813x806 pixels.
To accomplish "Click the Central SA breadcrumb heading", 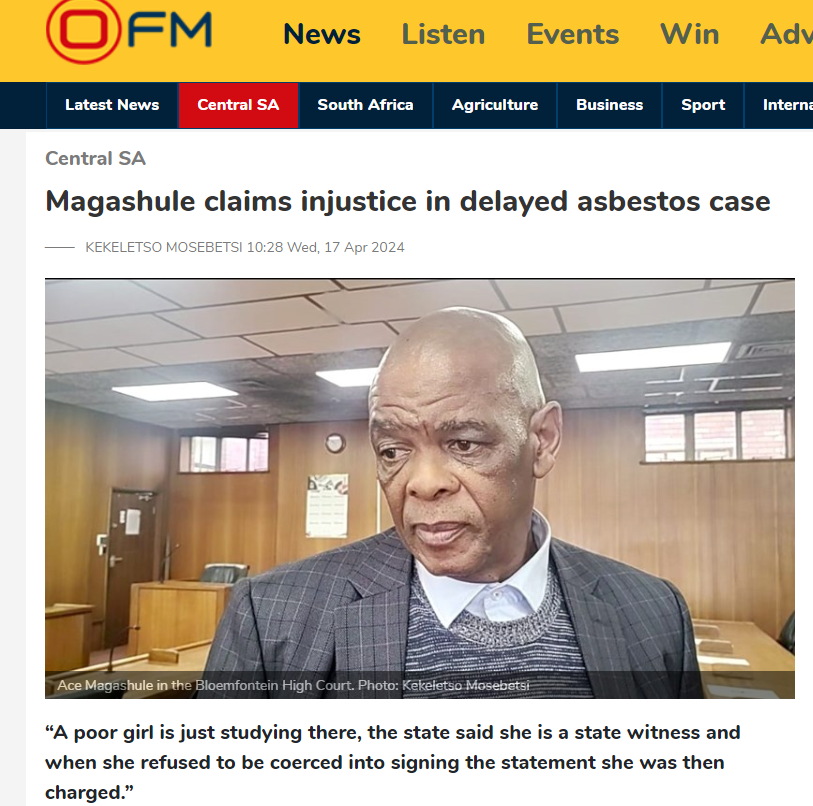I will click(x=95, y=158).
